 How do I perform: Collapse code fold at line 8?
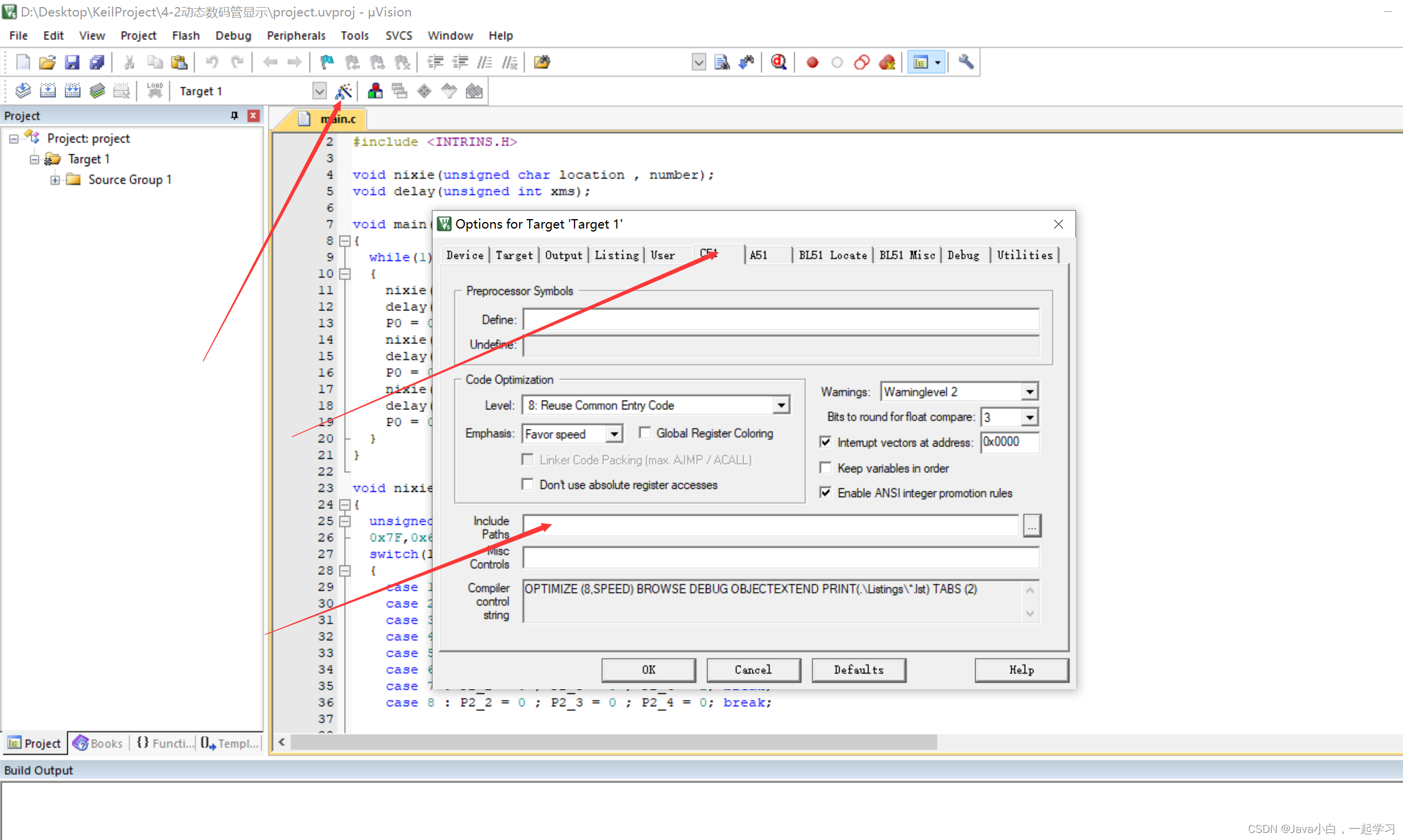coord(345,240)
